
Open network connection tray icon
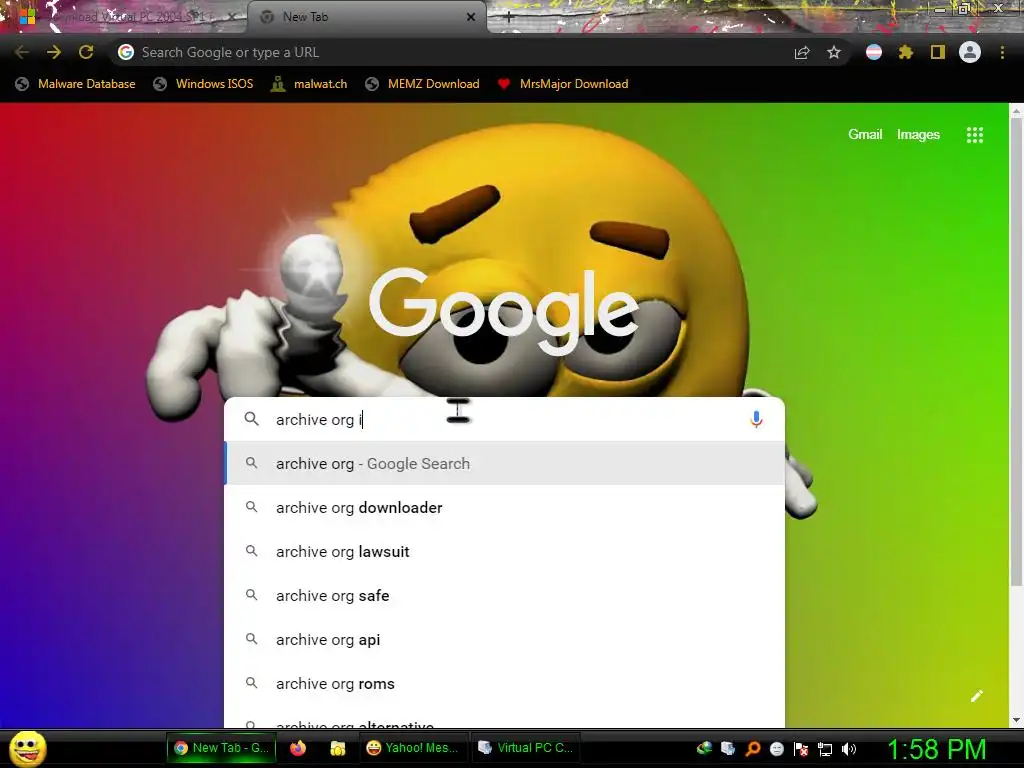tap(825, 749)
